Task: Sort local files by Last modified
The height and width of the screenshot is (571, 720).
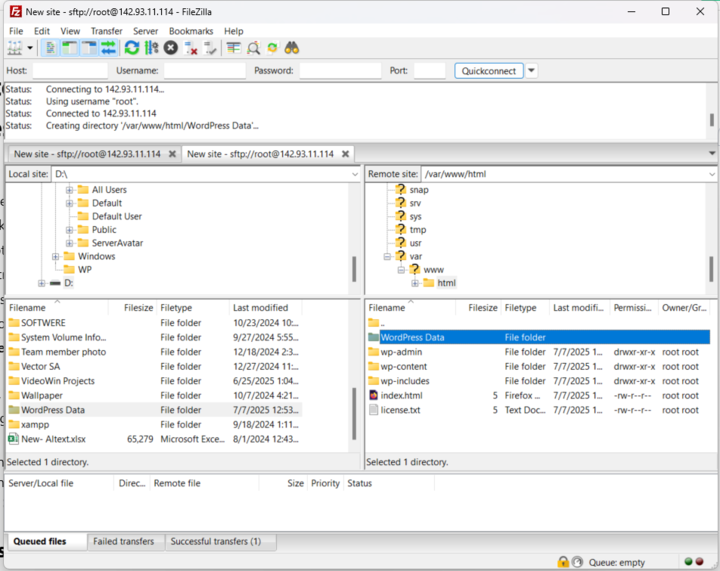Action: point(265,308)
